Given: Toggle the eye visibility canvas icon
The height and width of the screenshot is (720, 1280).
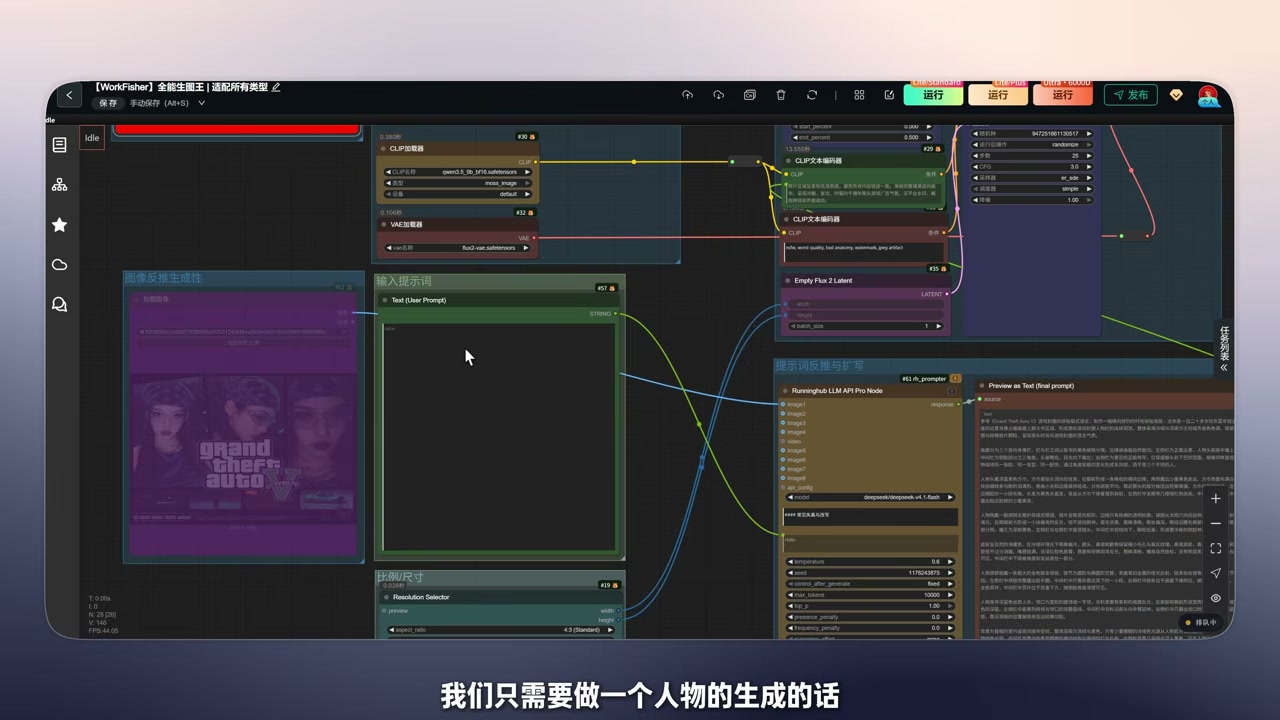Looking at the screenshot, I should (1216, 598).
